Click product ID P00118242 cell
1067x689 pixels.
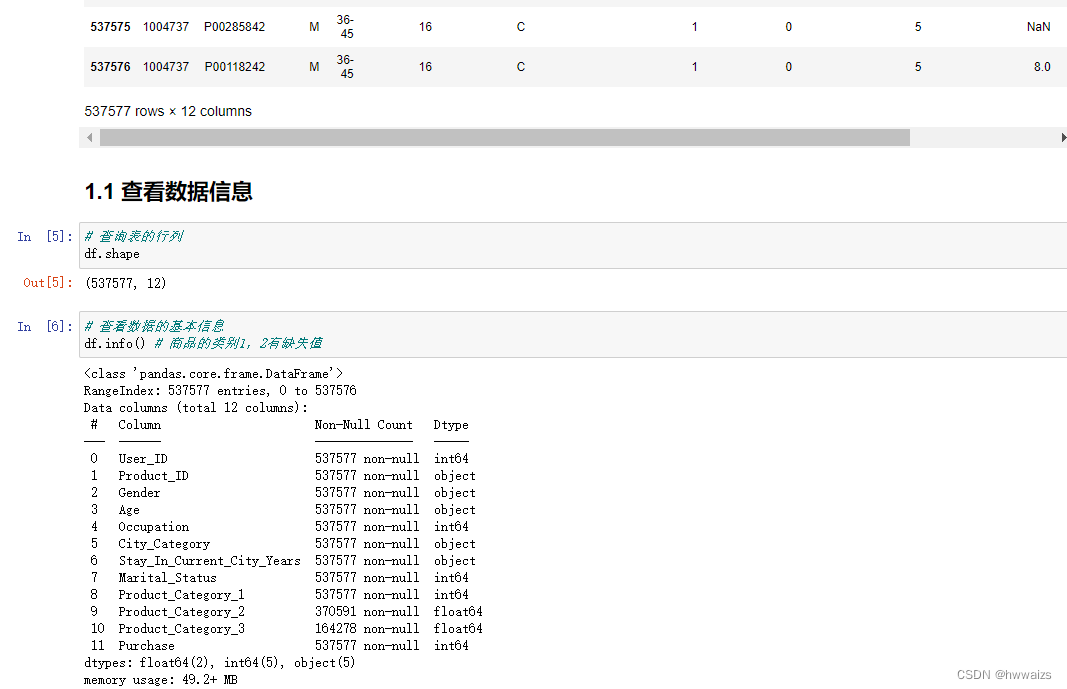[235, 67]
